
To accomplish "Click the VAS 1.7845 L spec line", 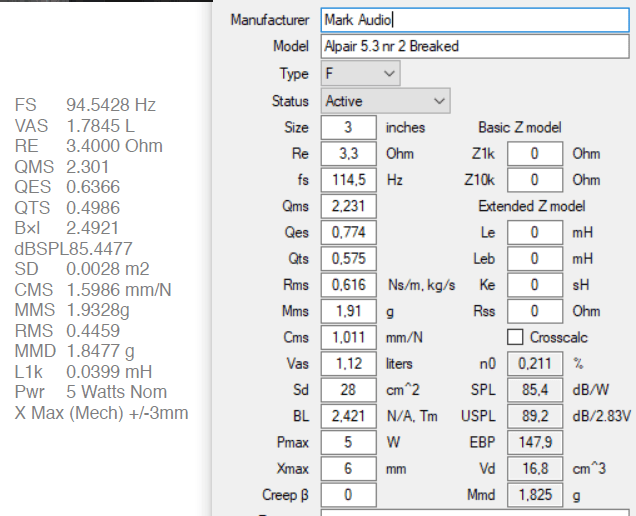I will [75, 126].
